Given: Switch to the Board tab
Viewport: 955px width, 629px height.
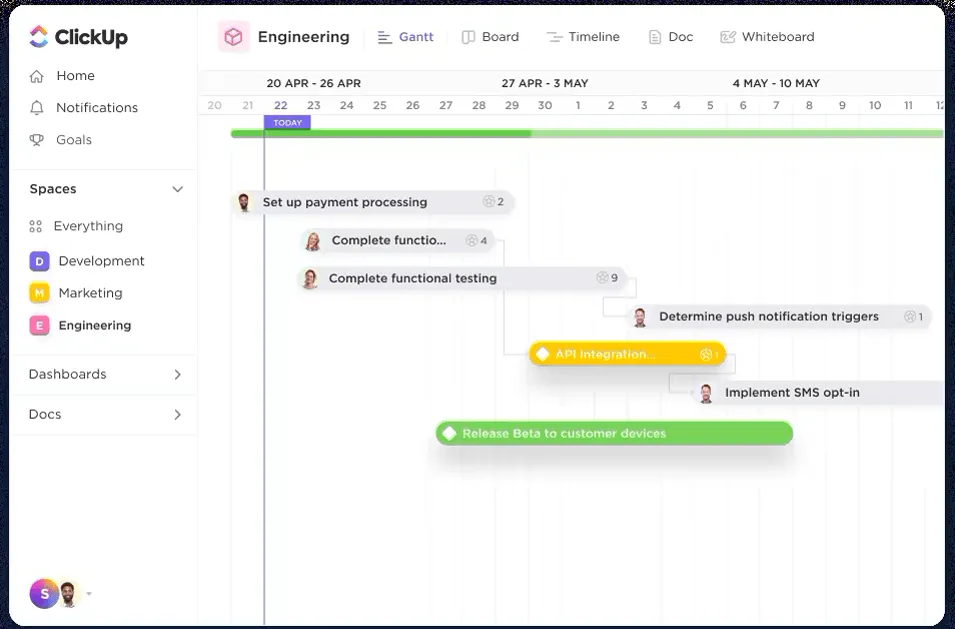Looking at the screenshot, I should click(490, 37).
